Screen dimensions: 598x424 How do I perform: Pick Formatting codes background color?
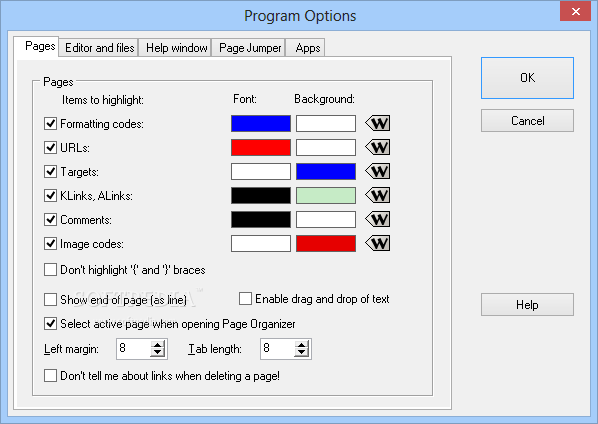(326, 124)
